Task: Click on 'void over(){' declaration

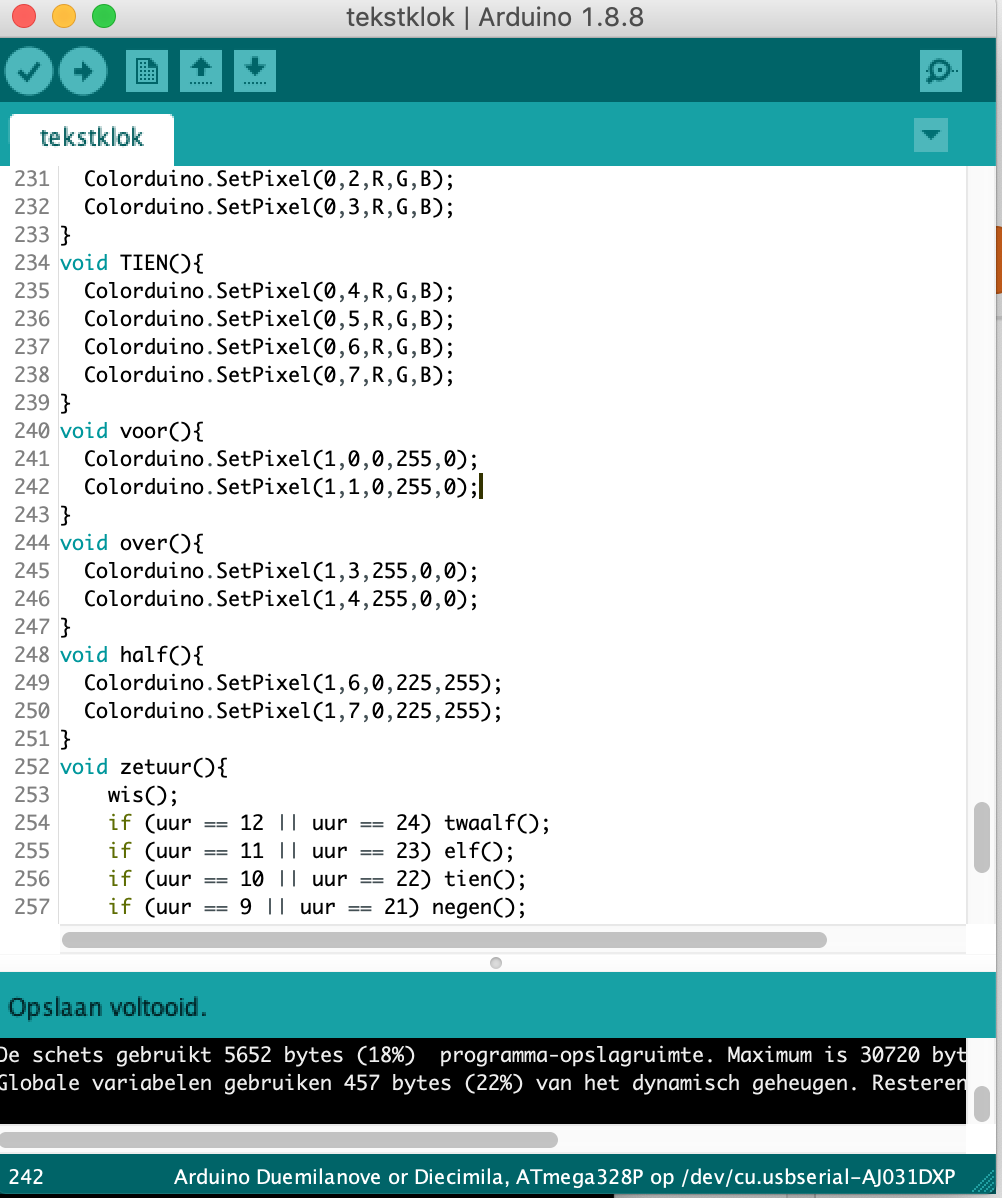Action: tap(131, 543)
